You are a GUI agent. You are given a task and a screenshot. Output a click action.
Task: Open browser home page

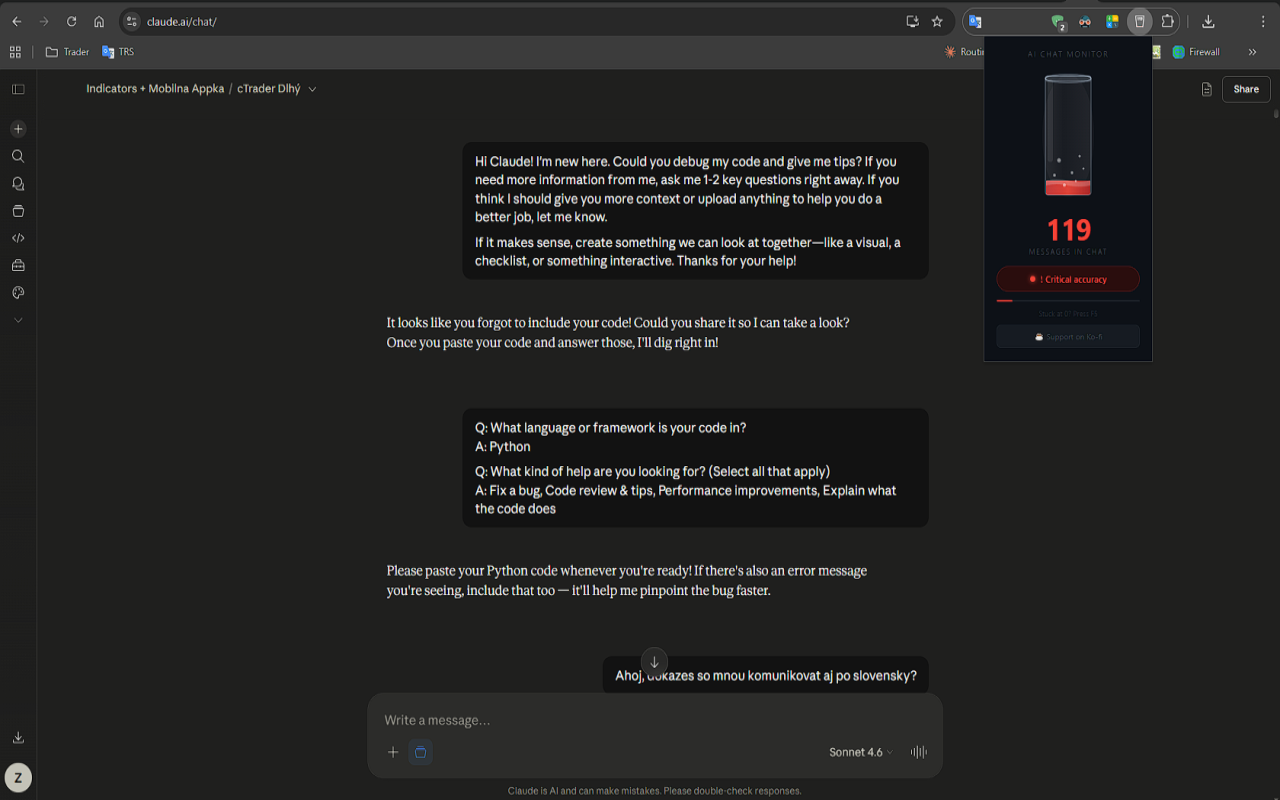(x=99, y=21)
